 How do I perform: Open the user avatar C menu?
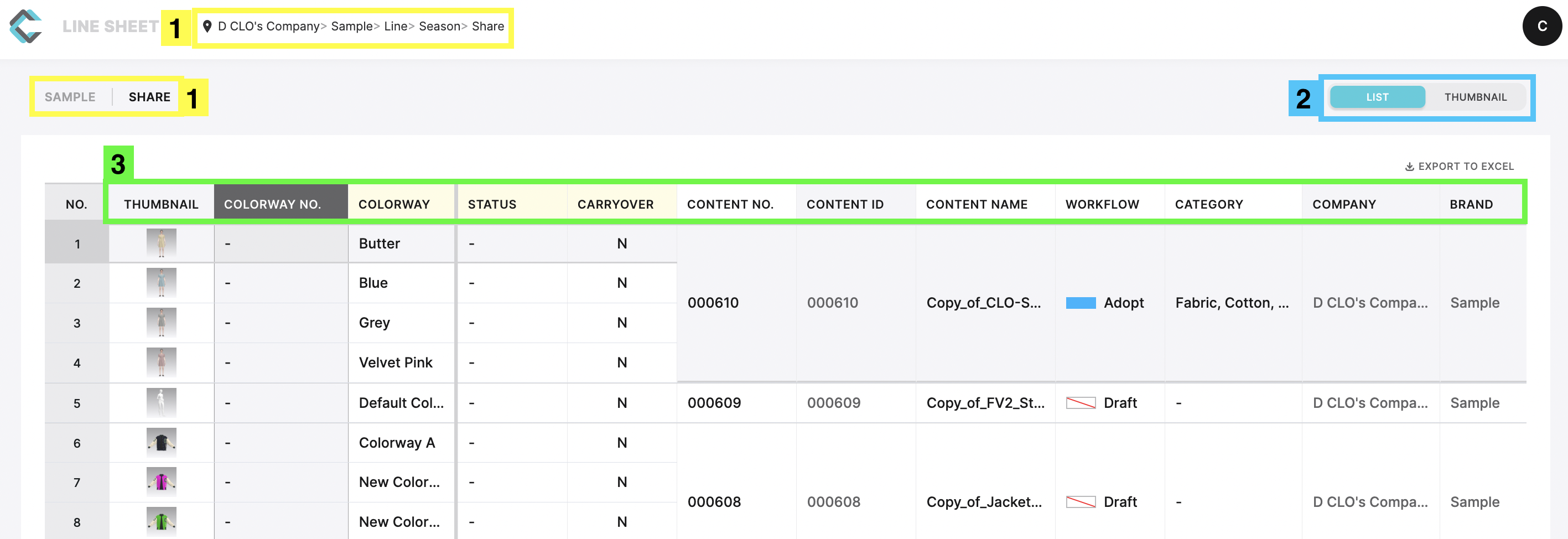(x=1541, y=26)
